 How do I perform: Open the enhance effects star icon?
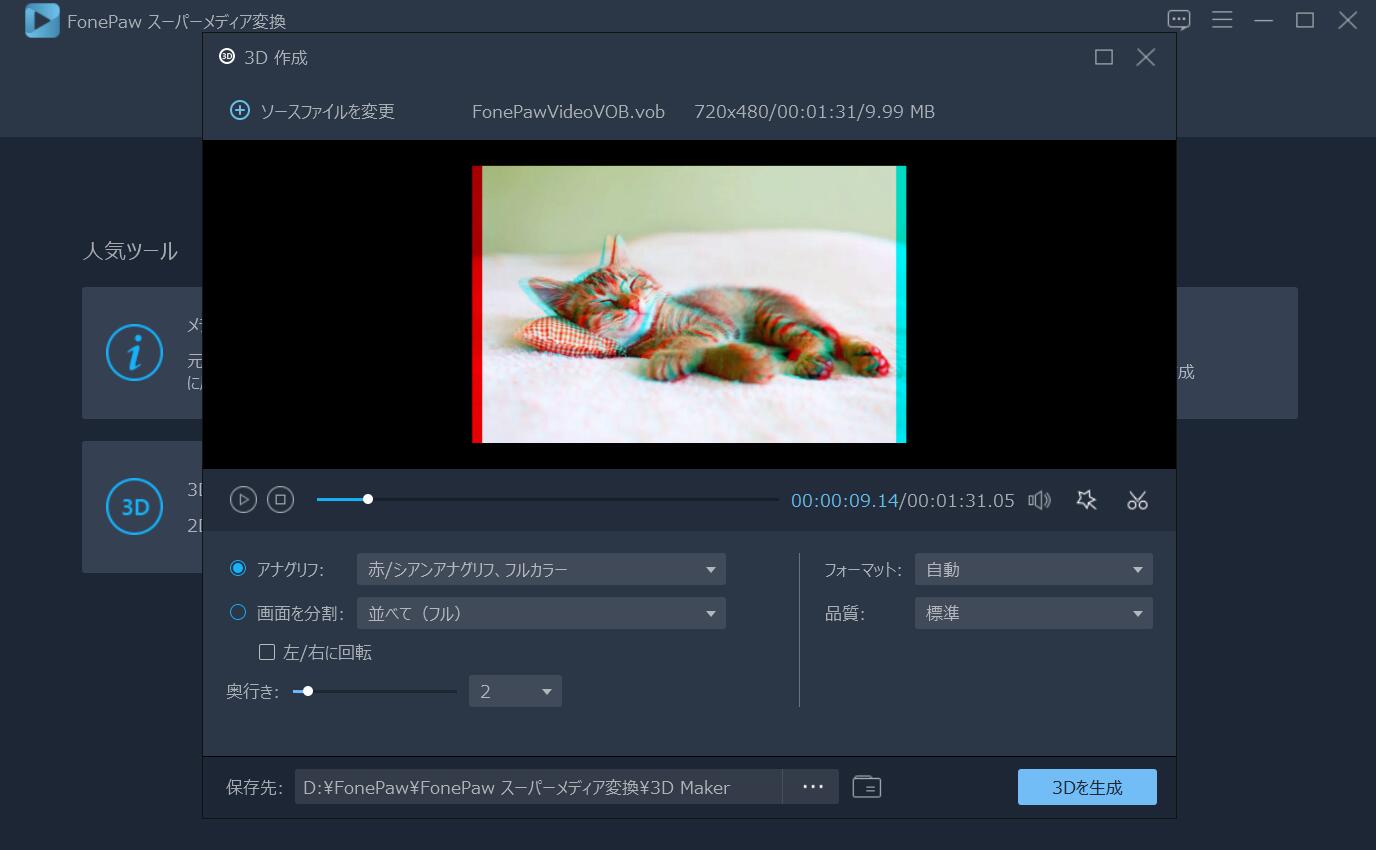[1087, 500]
